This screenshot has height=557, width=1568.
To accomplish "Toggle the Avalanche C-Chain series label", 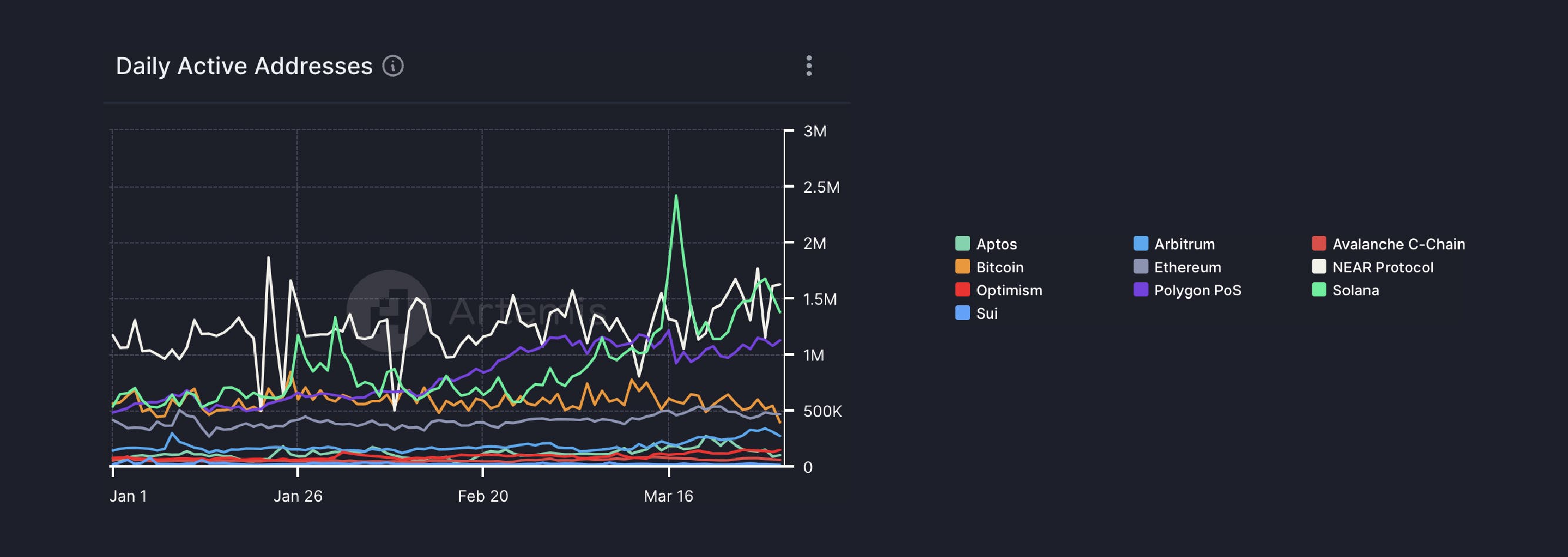I will 1399,244.
